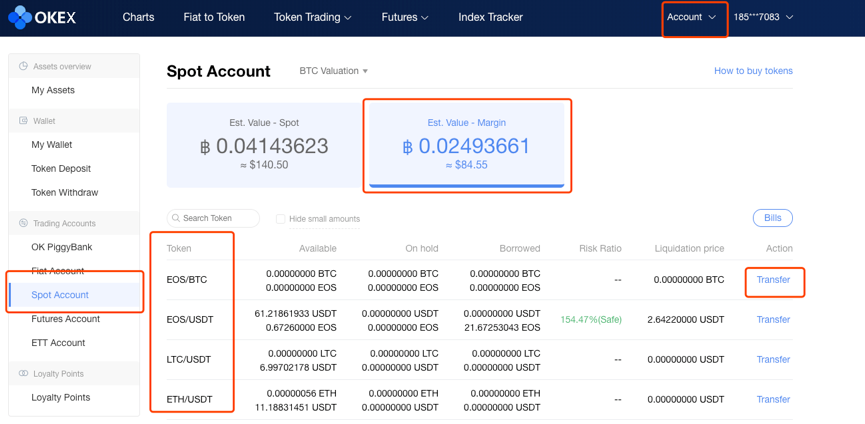This screenshot has height=424, width=865.
Task: Click the Liquidation price column header
Action: pos(689,249)
